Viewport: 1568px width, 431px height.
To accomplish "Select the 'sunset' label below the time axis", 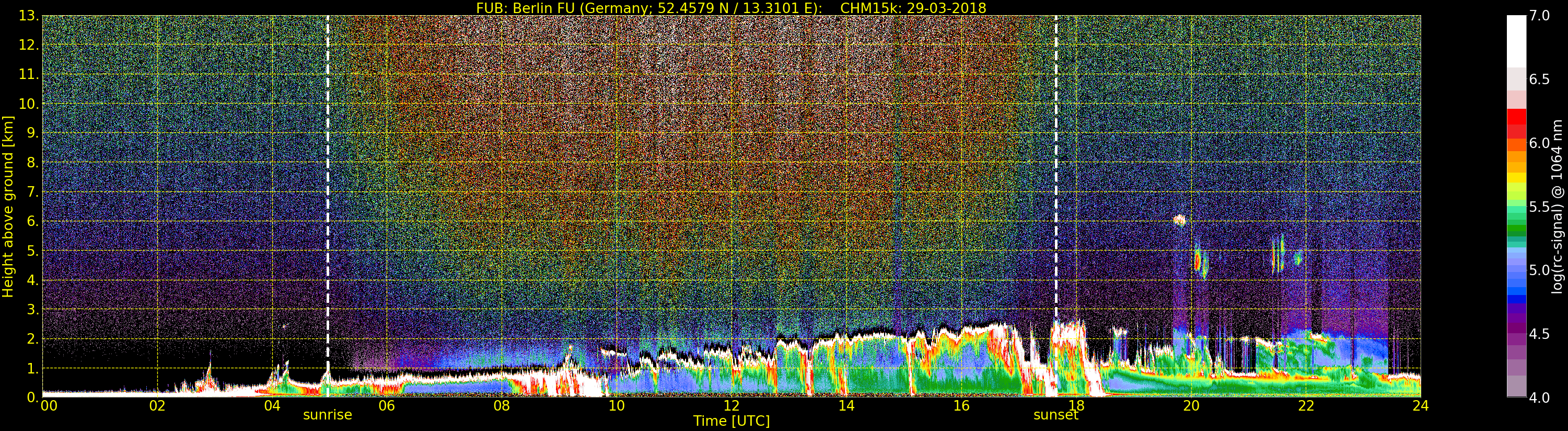I will (1055, 415).
